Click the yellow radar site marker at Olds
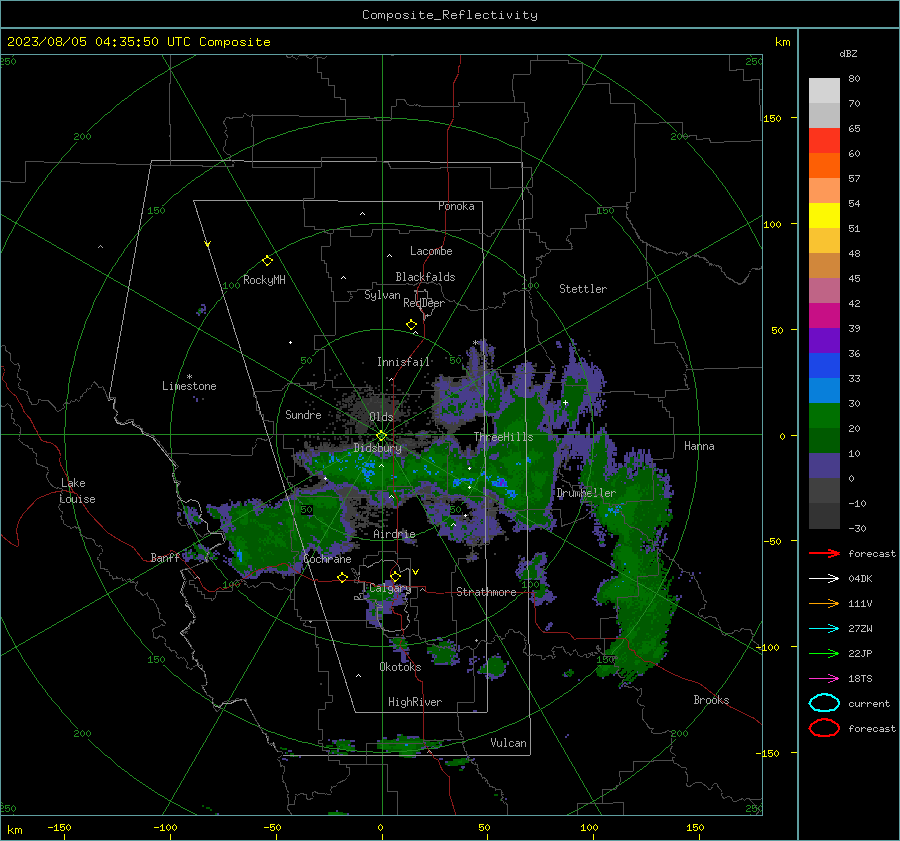Viewport: 900px width, 841px height. 381,436
